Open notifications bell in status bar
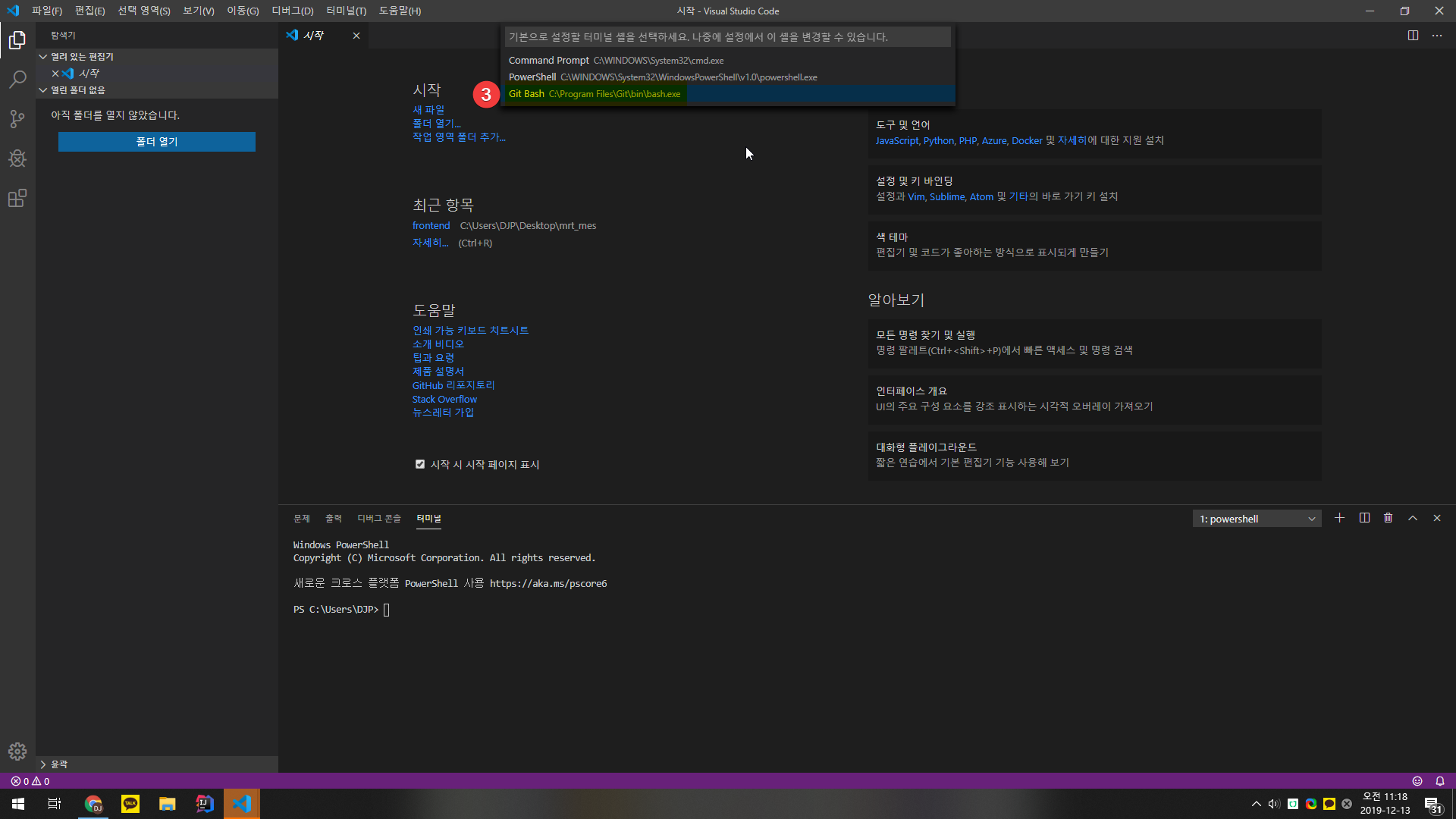1456x819 pixels. tap(1439, 781)
